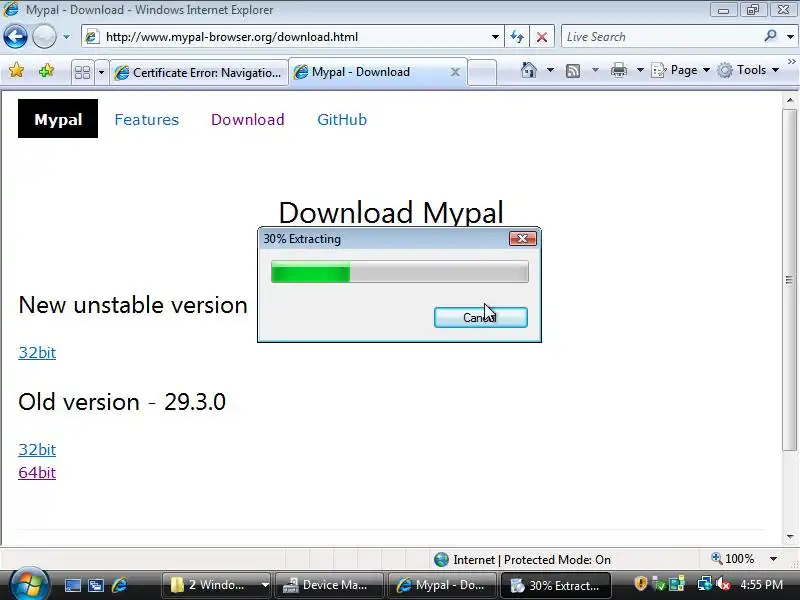Expand the command bar overflow chevron
The image size is (800, 600).
791,62
